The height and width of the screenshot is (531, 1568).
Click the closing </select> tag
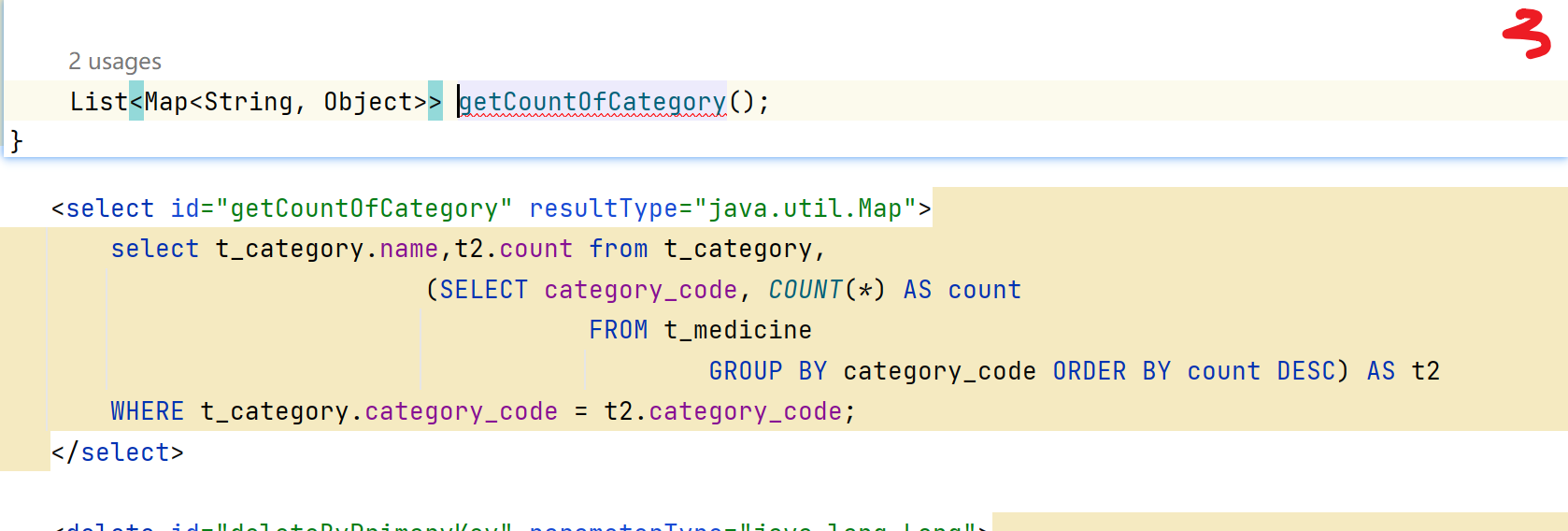117,452
